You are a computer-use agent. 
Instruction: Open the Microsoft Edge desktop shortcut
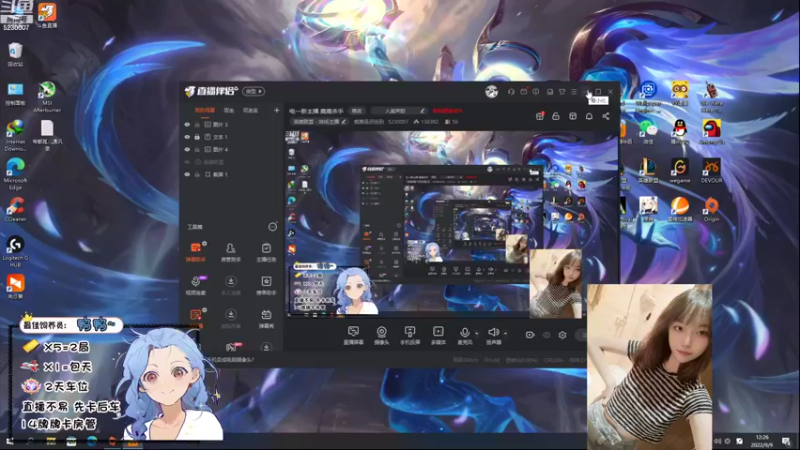[x=15, y=173]
